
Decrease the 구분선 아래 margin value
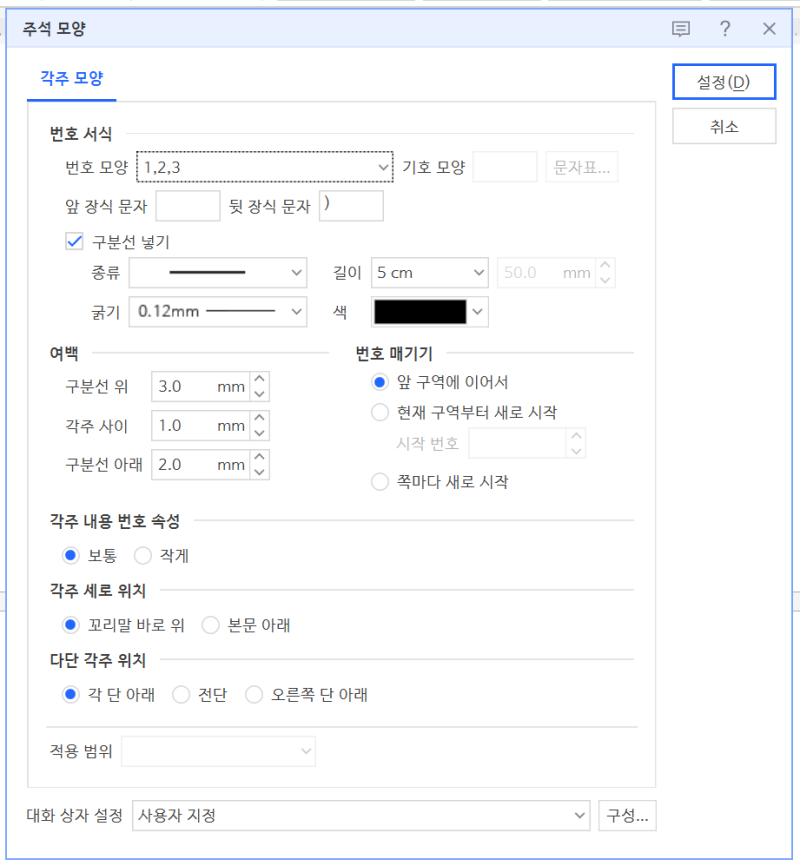point(260,472)
